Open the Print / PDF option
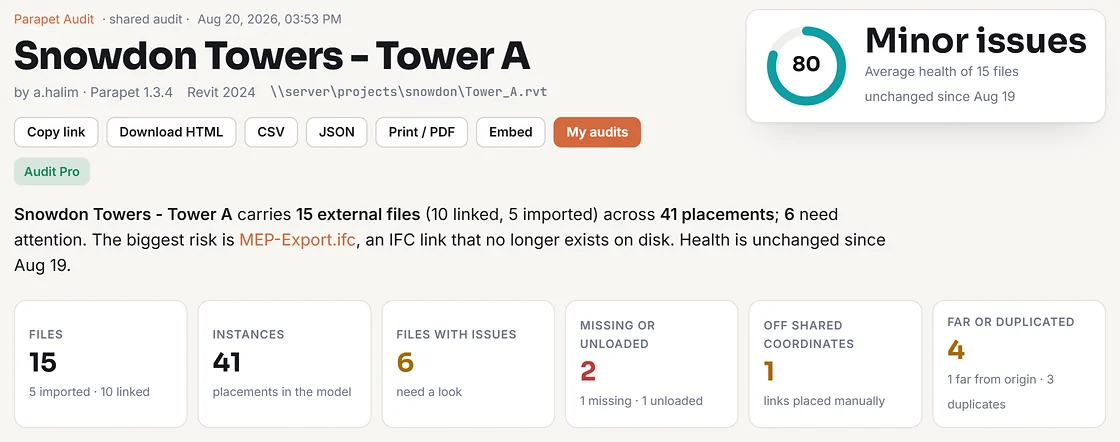Viewport: 1120px width, 442px height. point(422,132)
